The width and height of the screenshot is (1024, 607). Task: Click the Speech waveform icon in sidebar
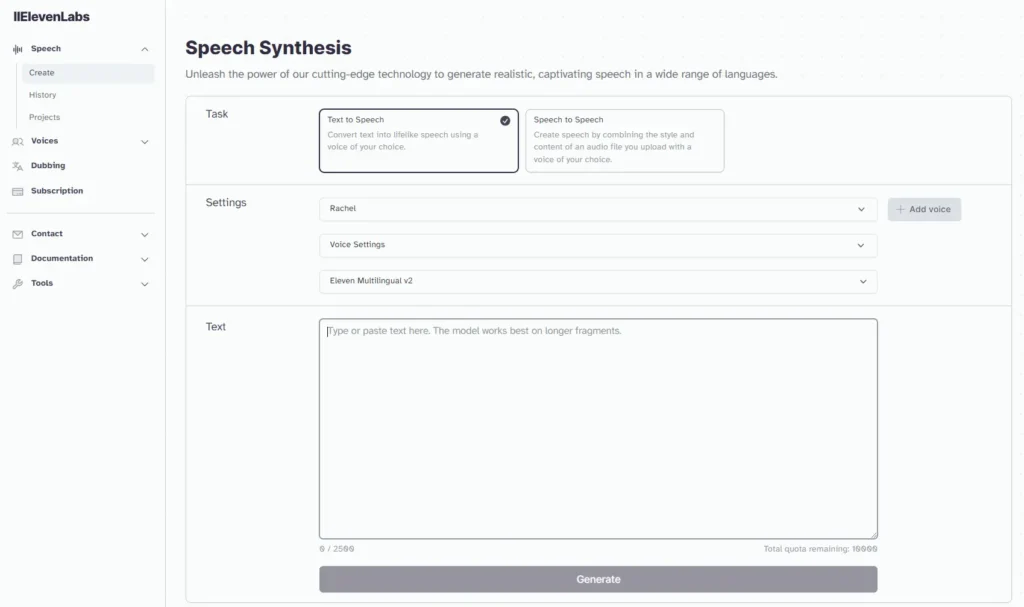(x=18, y=49)
